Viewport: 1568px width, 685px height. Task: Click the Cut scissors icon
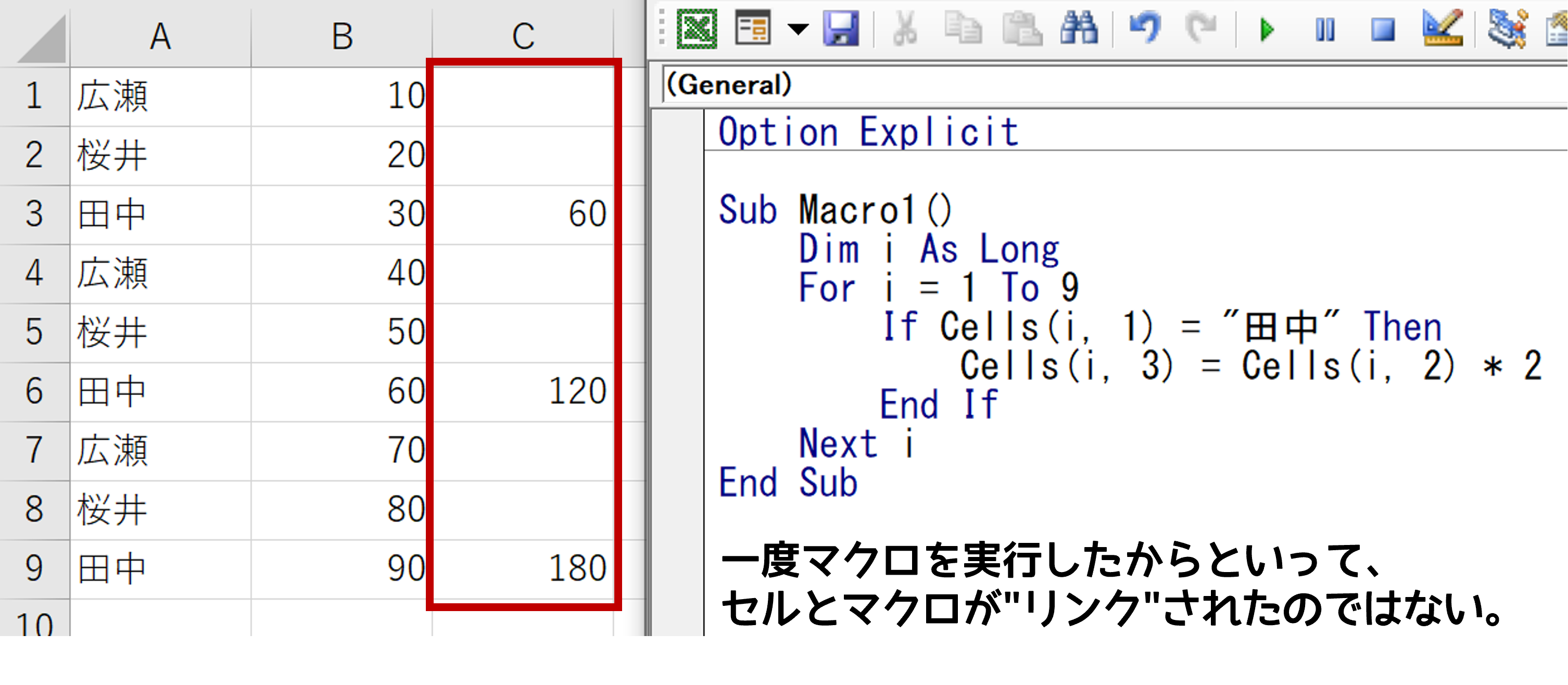click(x=905, y=29)
